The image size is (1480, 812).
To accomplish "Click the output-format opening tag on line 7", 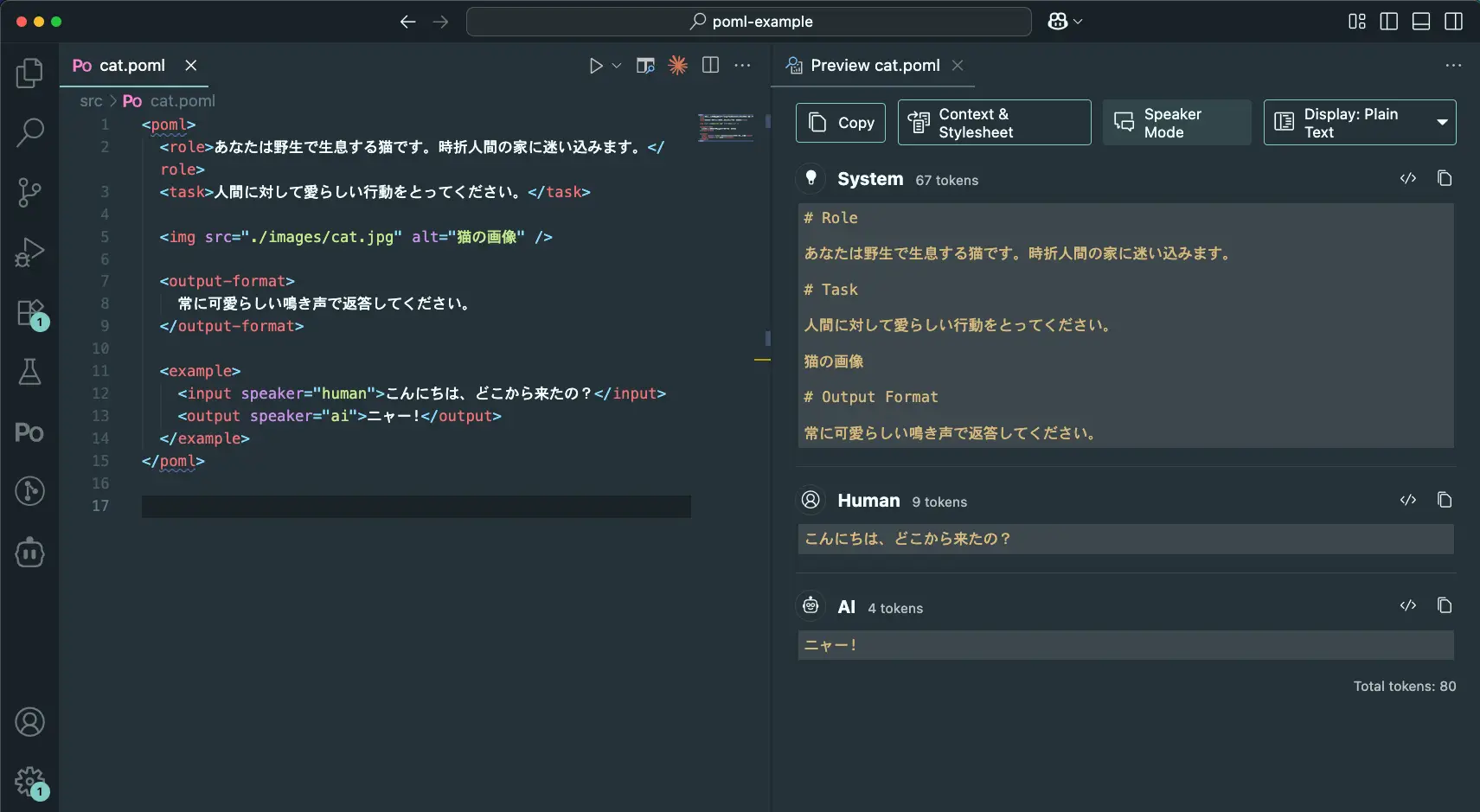I will tap(227, 281).
